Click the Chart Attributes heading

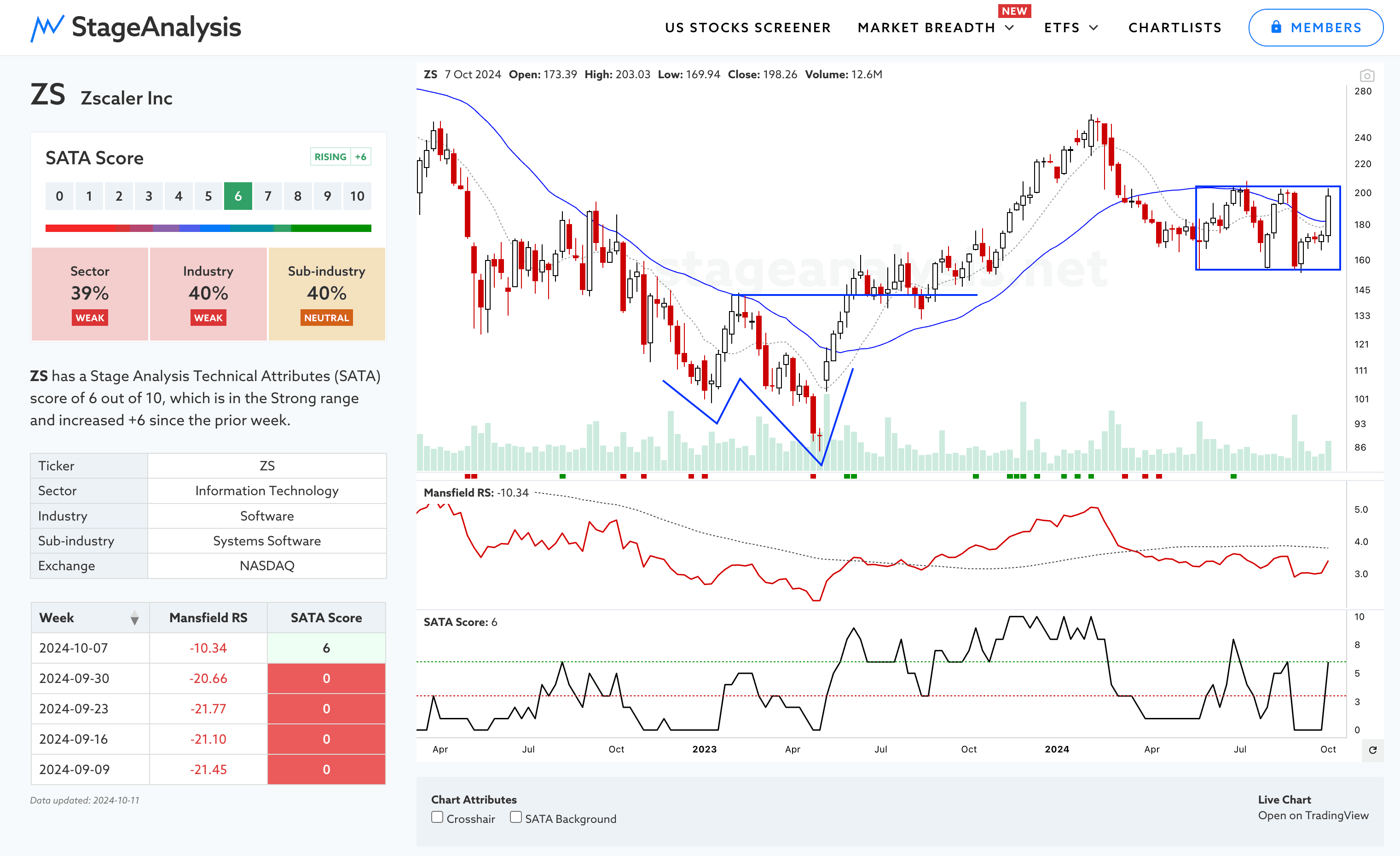click(474, 800)
